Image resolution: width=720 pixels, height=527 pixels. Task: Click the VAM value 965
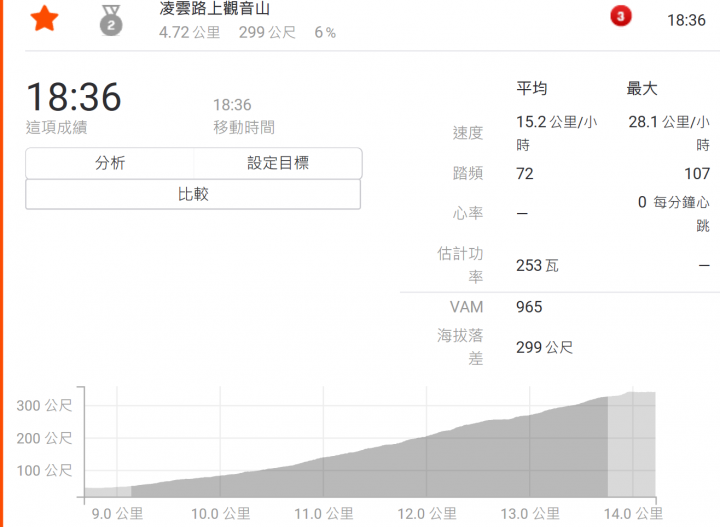point(529,307)
